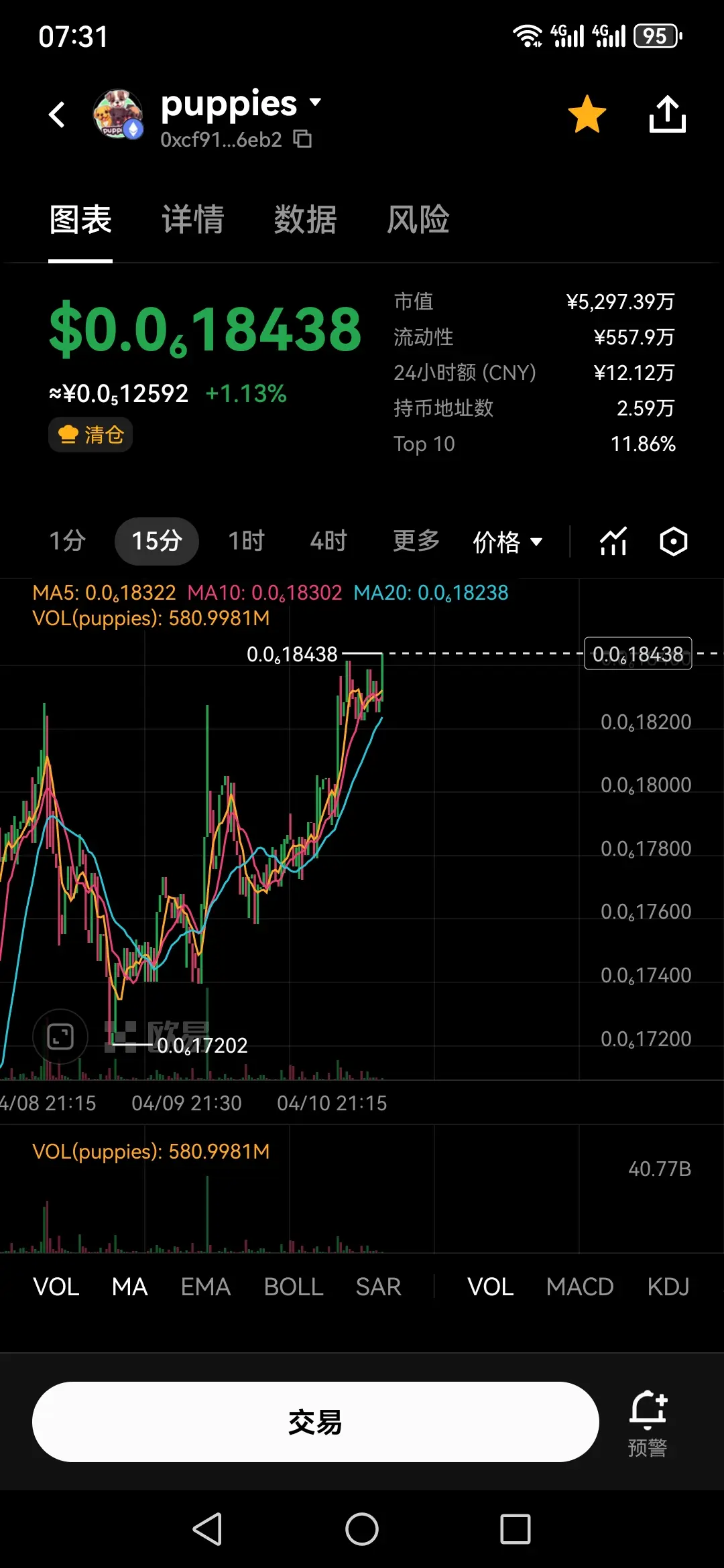
Task: Tap the MA10 indicator readout
Action: (x=265, y=592)
